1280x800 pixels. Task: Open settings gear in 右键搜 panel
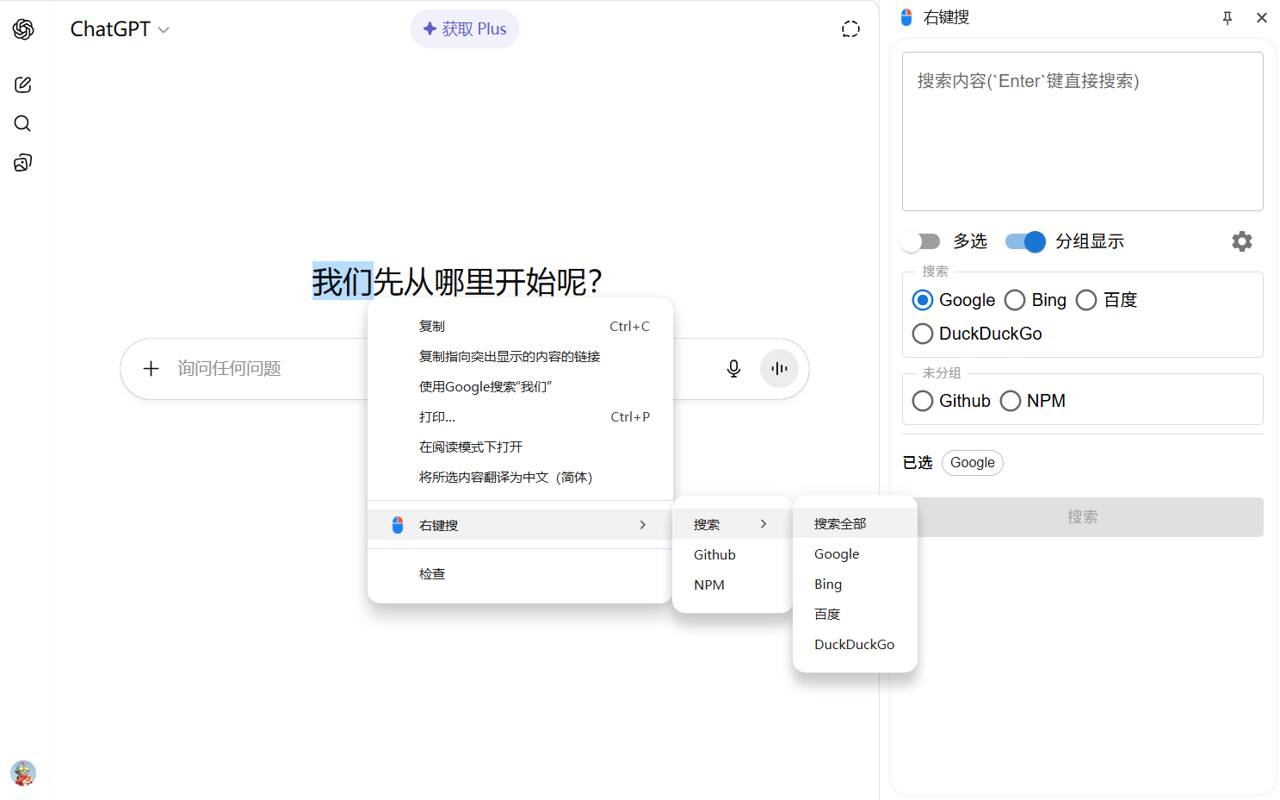(1242, 241)
